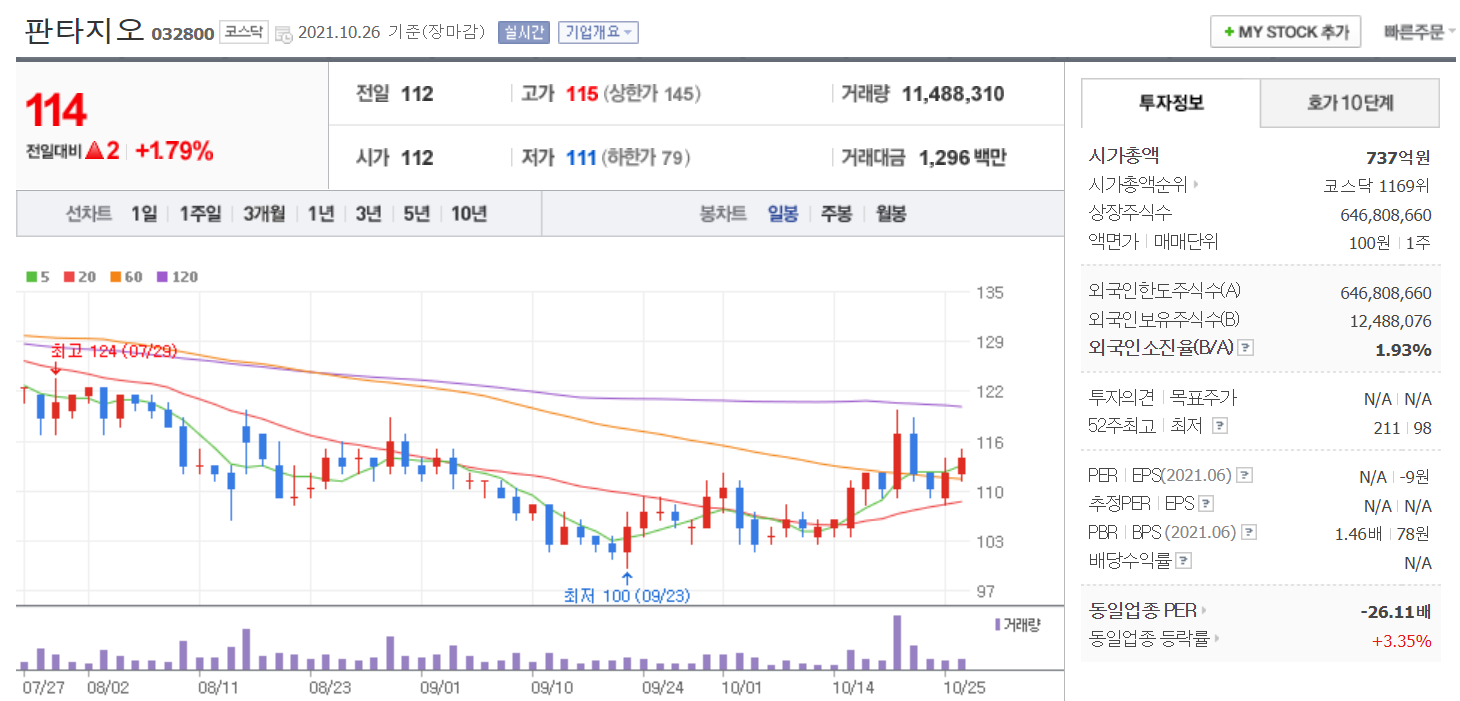Click the orange 60-day moving average legend
This screenshot has width=1460, height=701.
(x=127, y=277)
